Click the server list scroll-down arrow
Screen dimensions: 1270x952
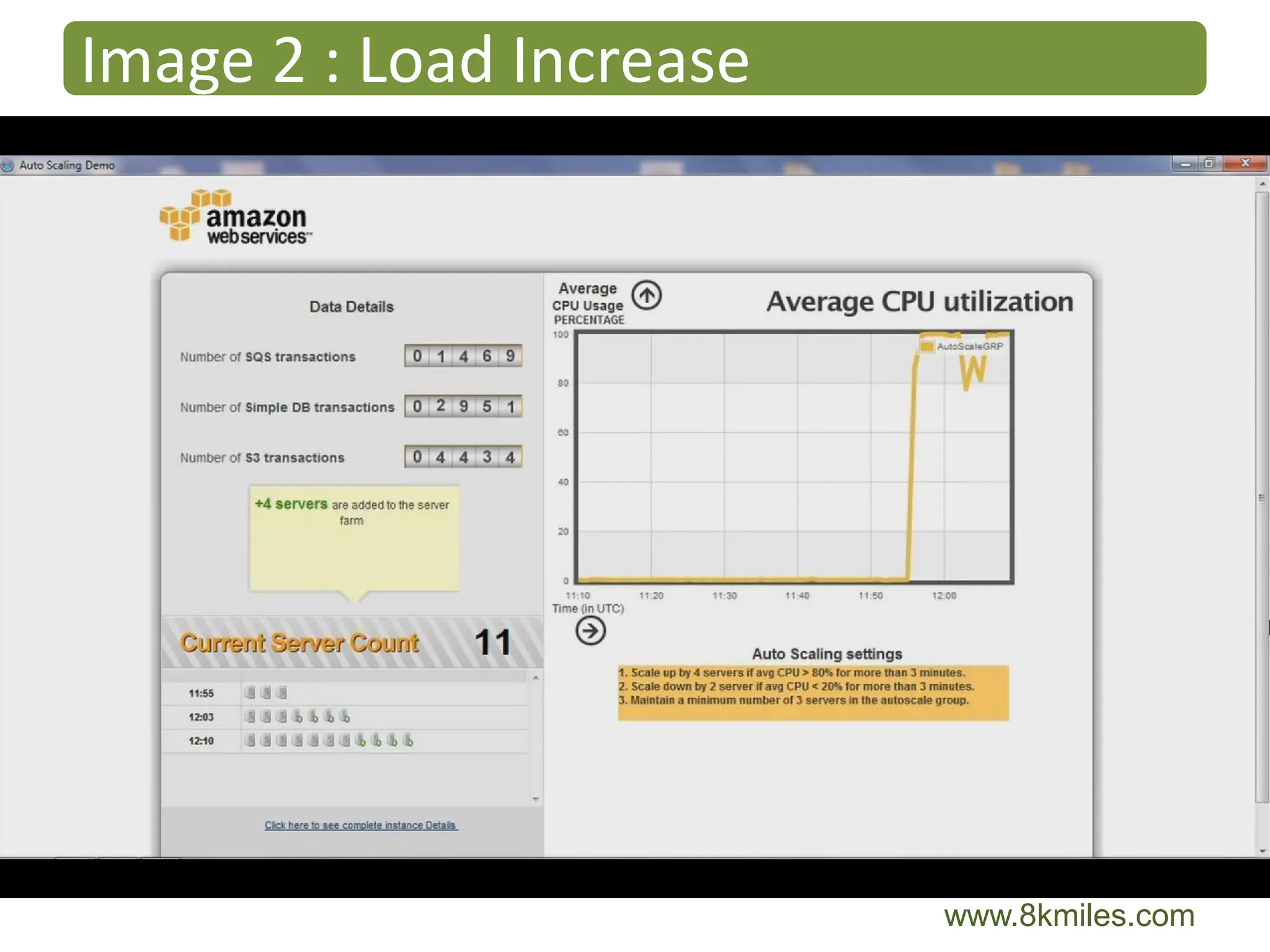pyautogui.click(x=536, y=799)
